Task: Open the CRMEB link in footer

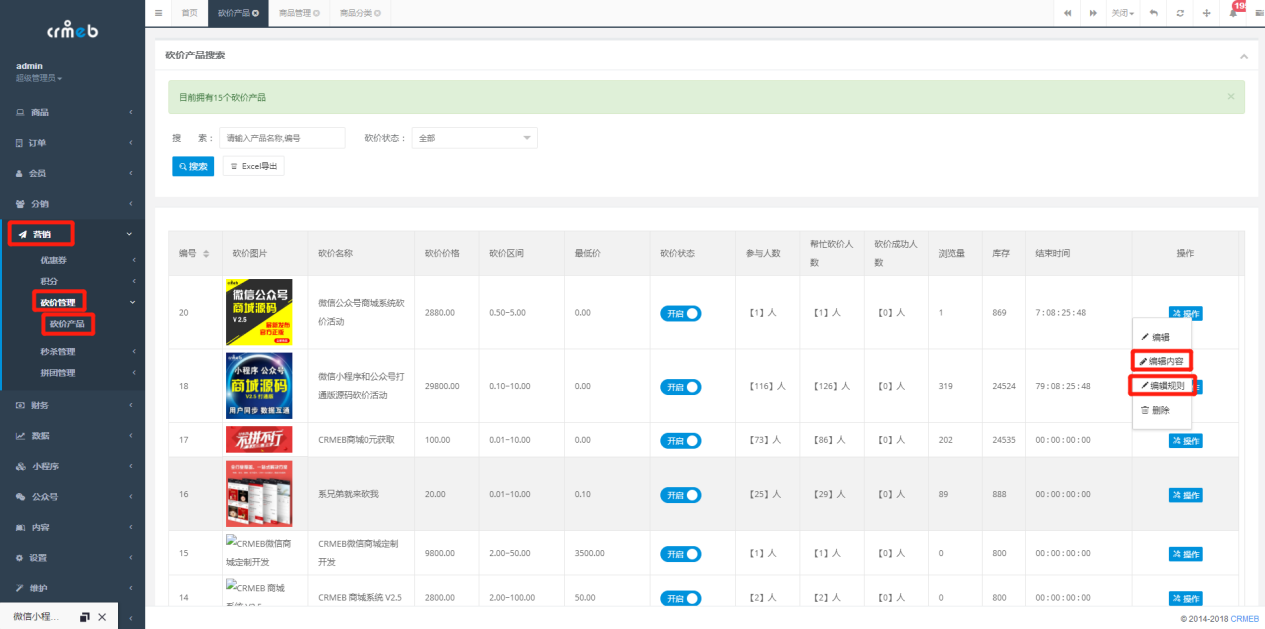Action: click(x=1245, y=619)
